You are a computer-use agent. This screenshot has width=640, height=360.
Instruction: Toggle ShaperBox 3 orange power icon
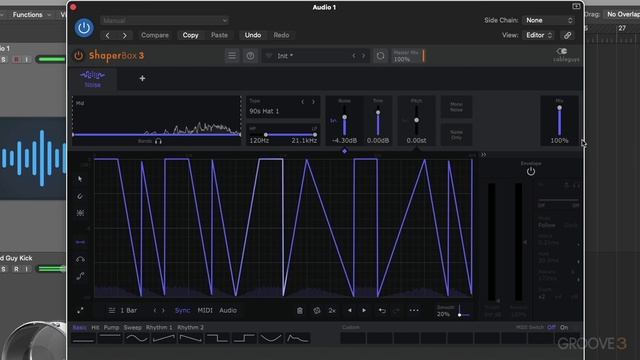pos(78,56)
